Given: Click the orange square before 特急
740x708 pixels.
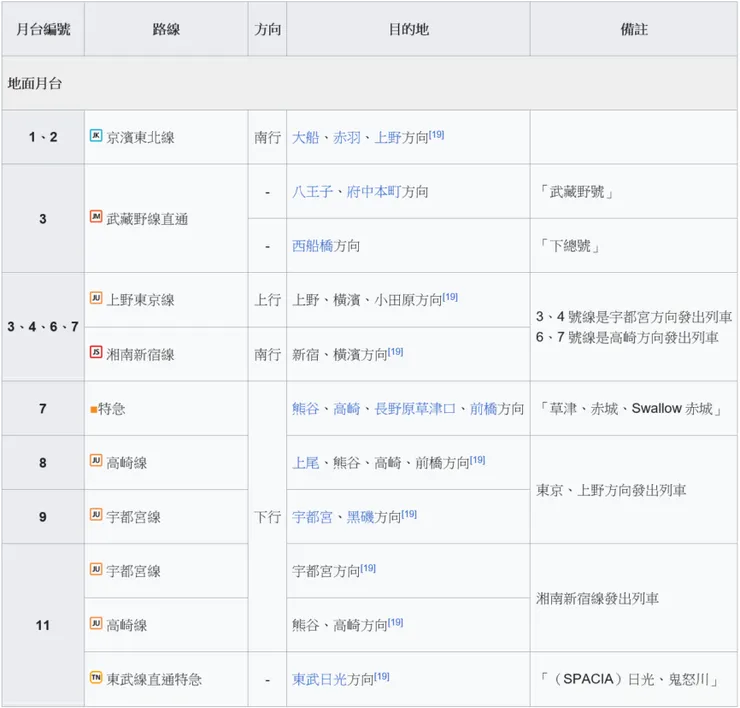Looking at the screenshot, I should pos(93,410).
